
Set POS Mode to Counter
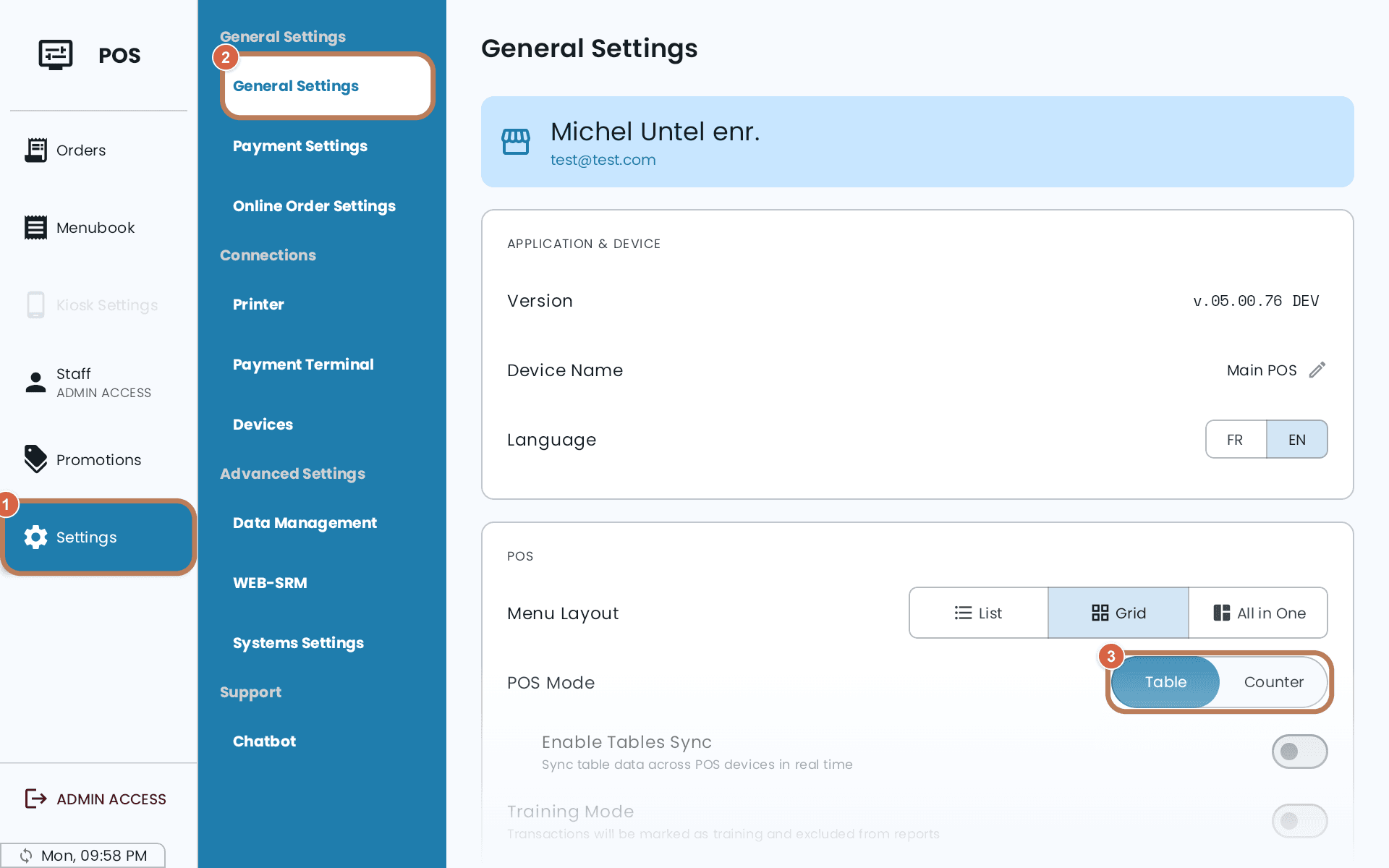pyautogui.click(x=1273, y=682)
